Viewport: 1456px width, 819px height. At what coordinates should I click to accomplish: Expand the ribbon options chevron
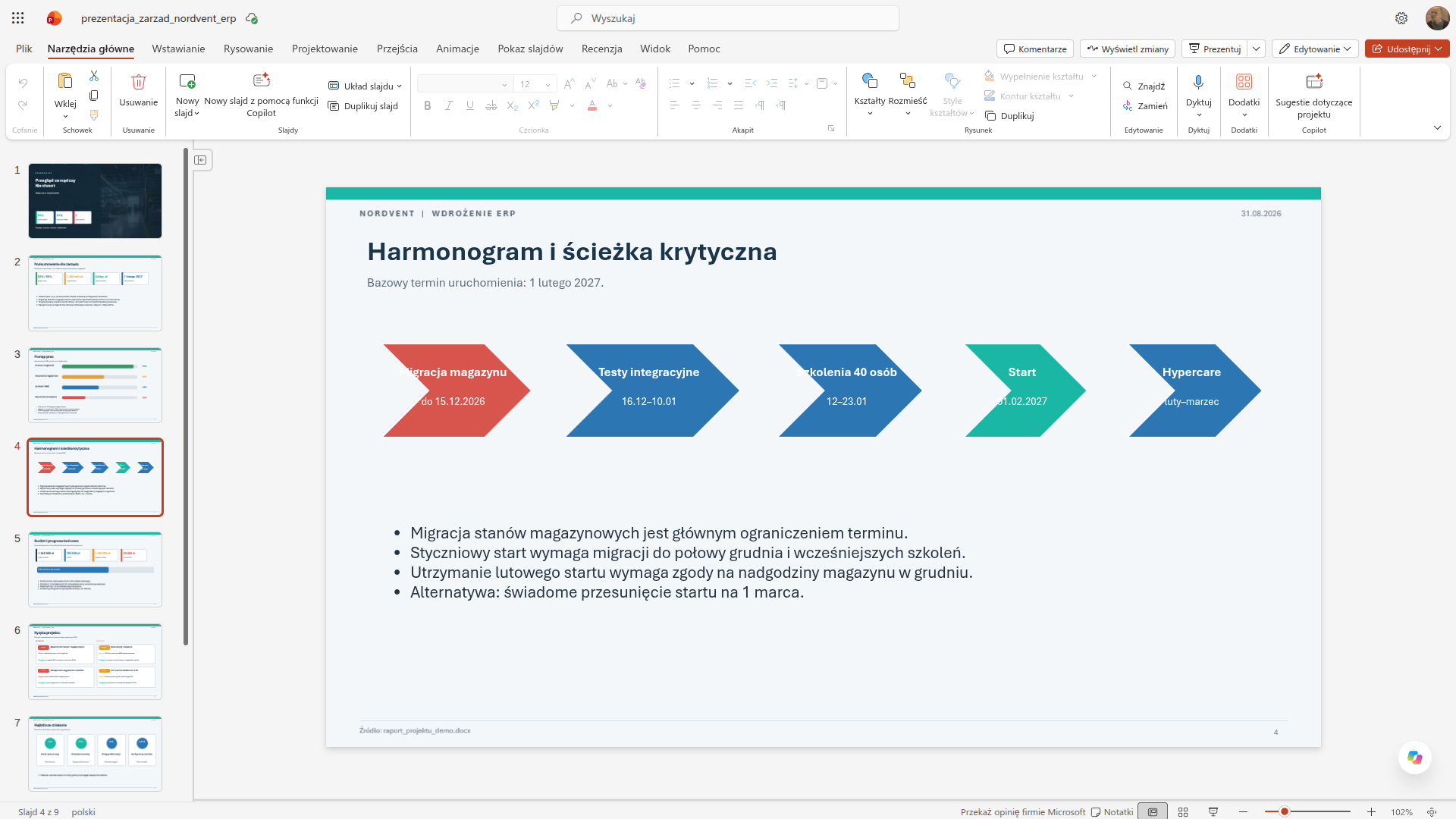(x=1437, y=127)
